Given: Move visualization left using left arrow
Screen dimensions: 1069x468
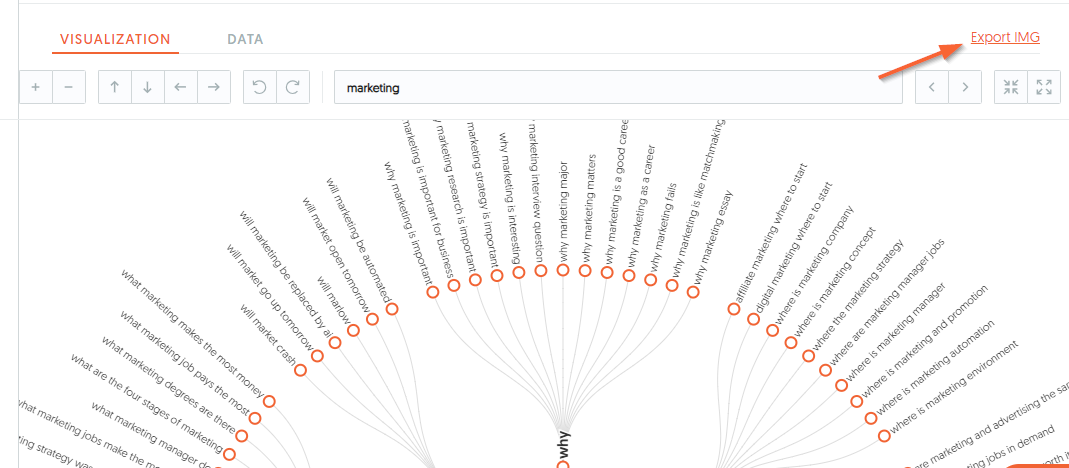Looking at the screenshot, I should click(181, 87).
